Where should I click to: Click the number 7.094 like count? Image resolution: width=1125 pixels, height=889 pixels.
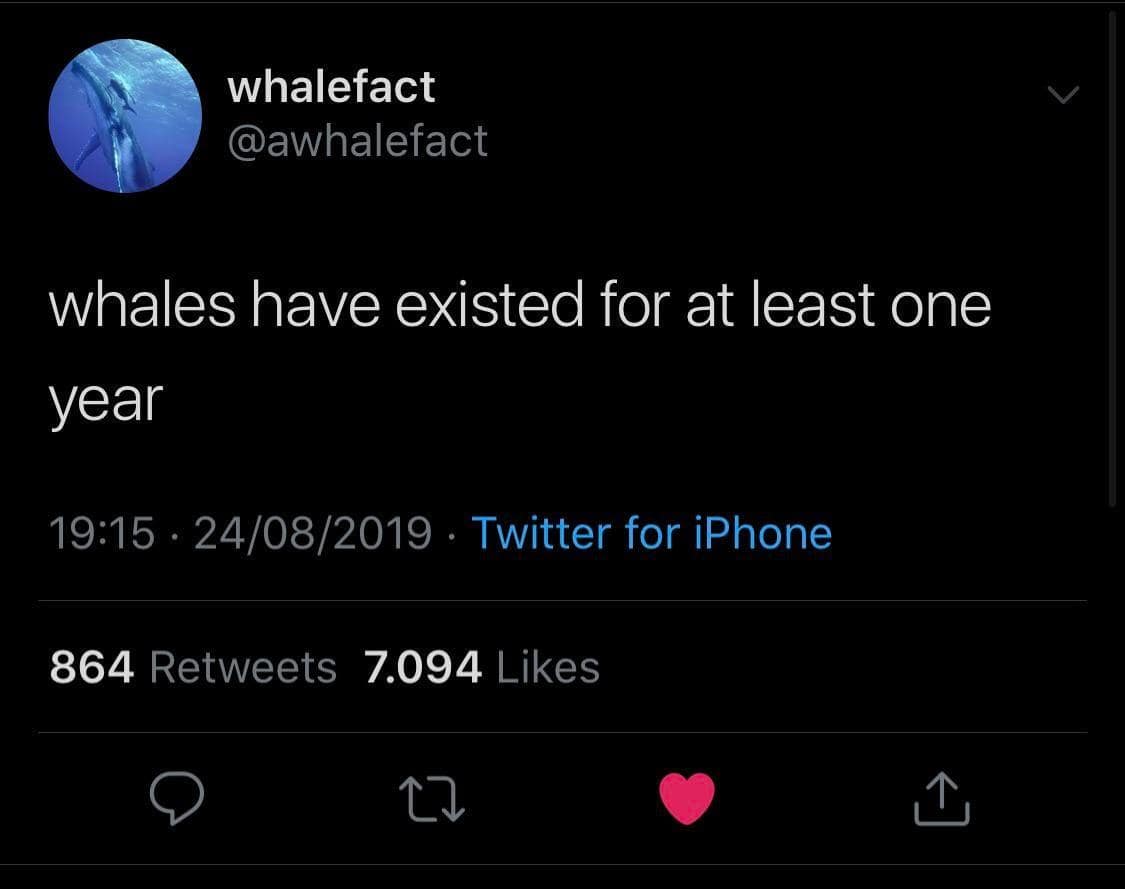coord(423,667)
